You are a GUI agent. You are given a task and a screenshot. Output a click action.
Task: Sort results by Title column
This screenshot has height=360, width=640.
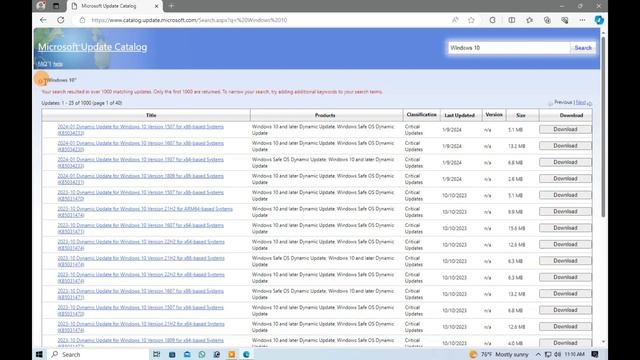151,115
